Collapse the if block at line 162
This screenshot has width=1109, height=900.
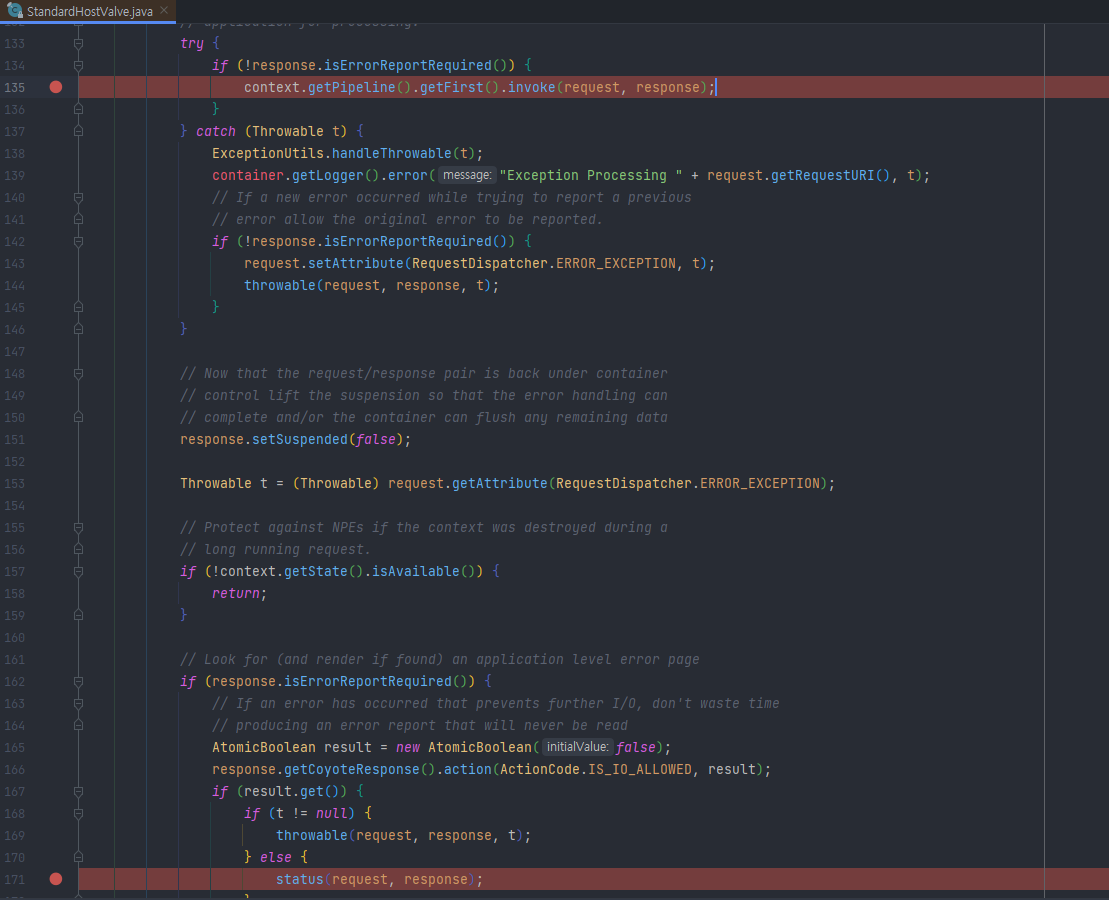click(79, 681)
